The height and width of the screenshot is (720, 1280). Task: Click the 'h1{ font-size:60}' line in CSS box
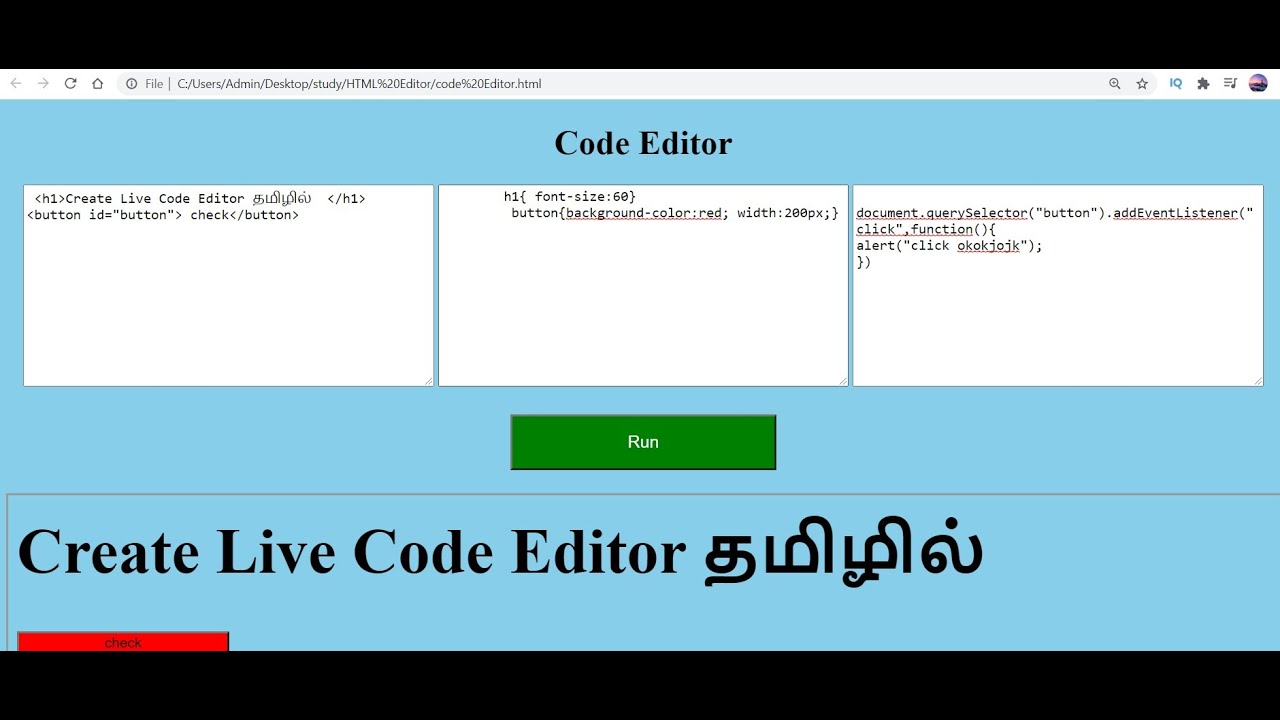click(x=570, y=197)
